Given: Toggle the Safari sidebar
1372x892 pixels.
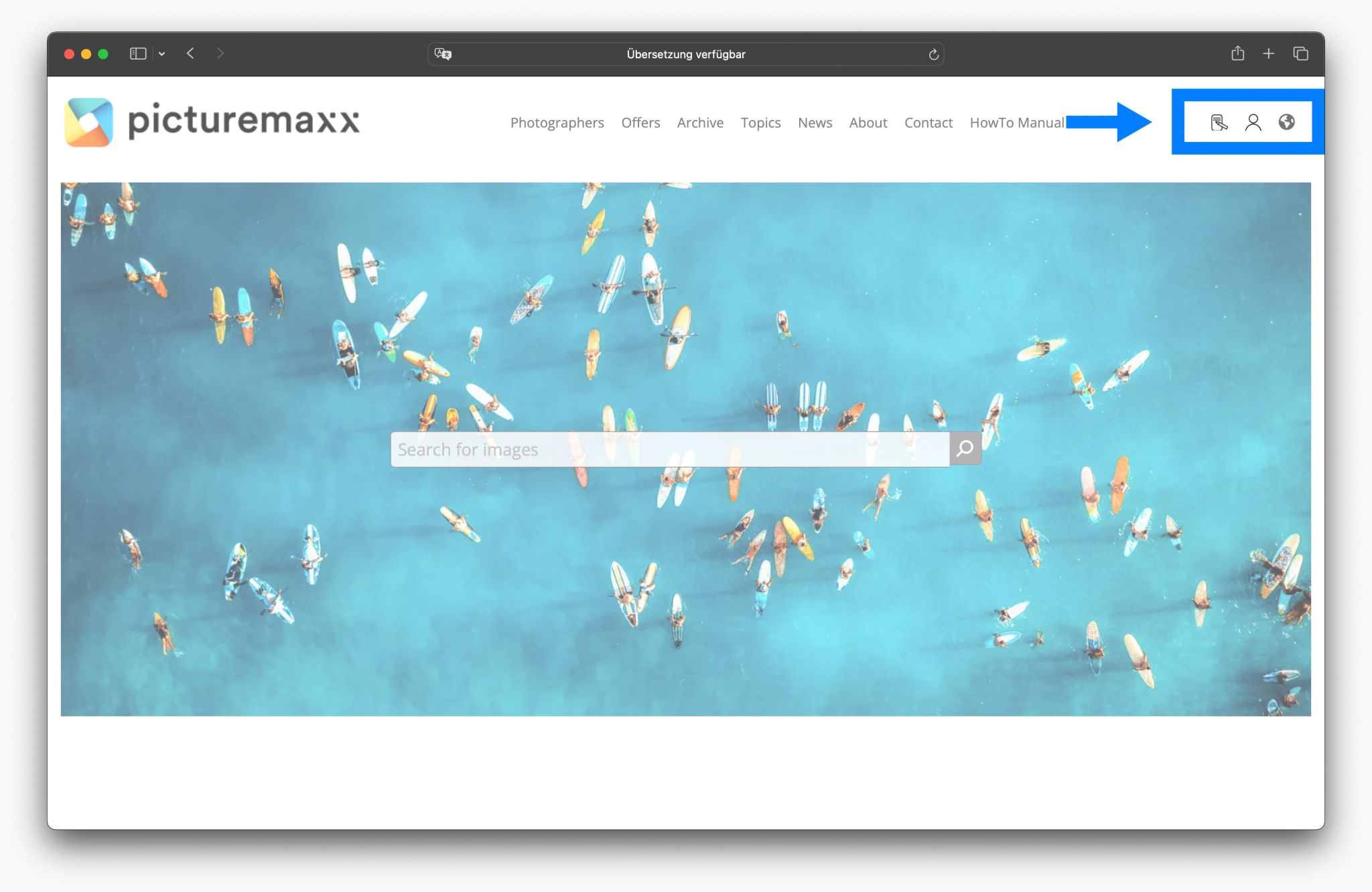Looking at the screenshot, I should (x=138, y=53).
